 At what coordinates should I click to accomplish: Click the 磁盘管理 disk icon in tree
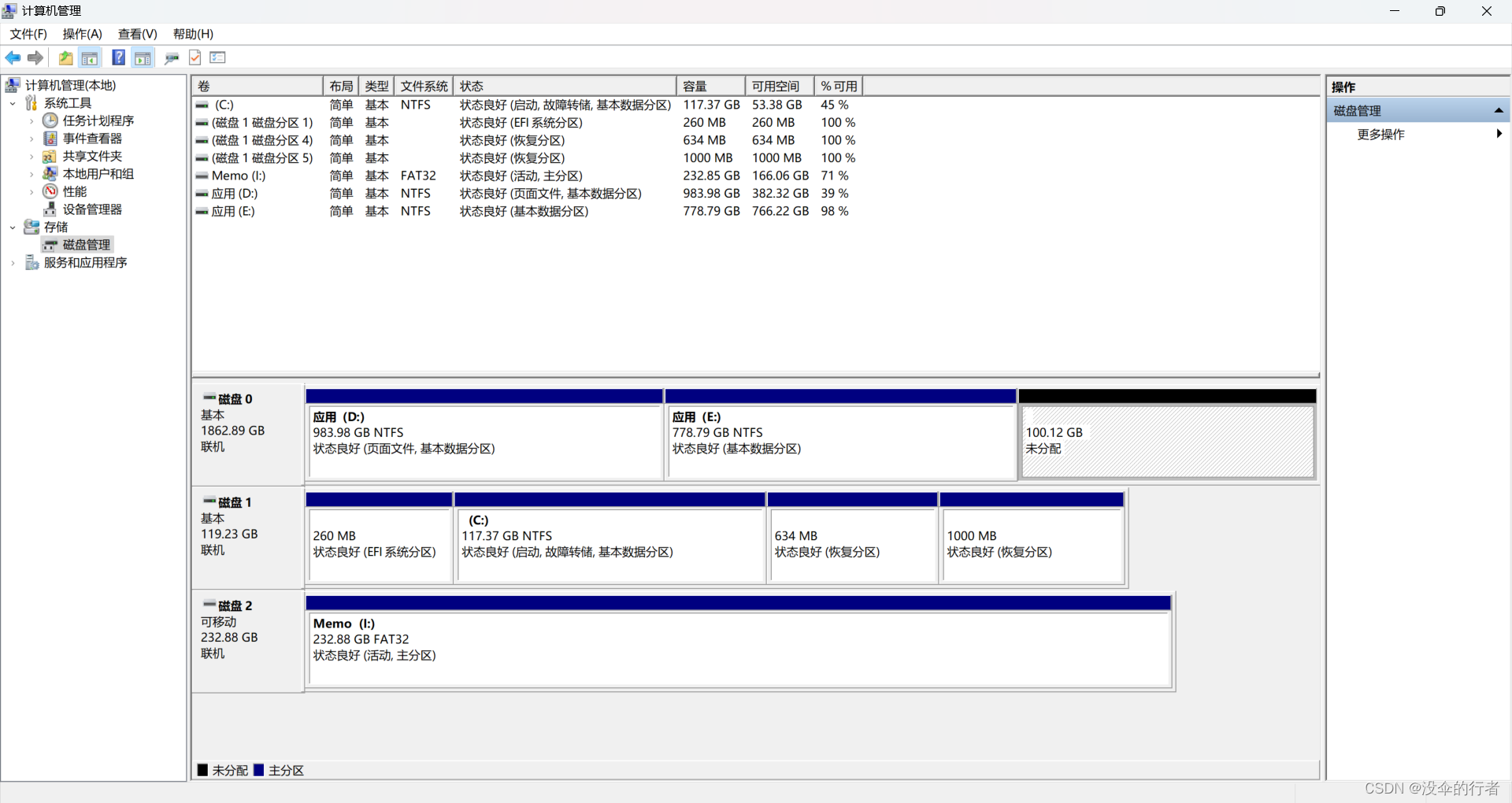click(x=50, y=245)
